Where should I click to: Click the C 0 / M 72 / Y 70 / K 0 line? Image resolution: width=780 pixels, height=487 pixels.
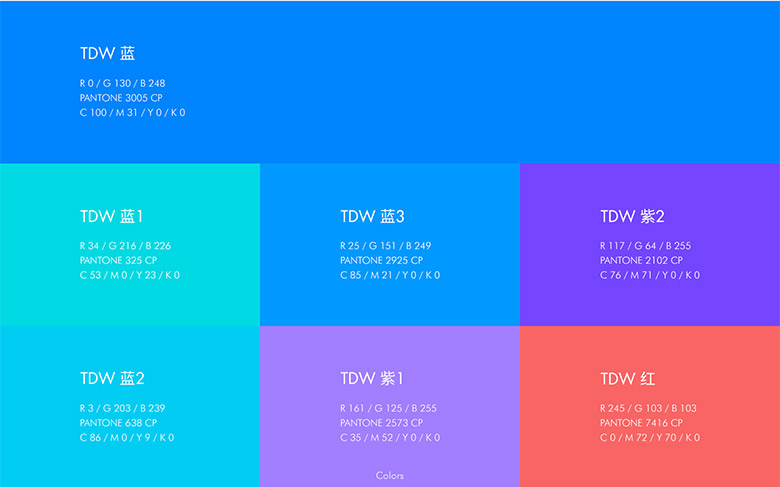[649, 438]
